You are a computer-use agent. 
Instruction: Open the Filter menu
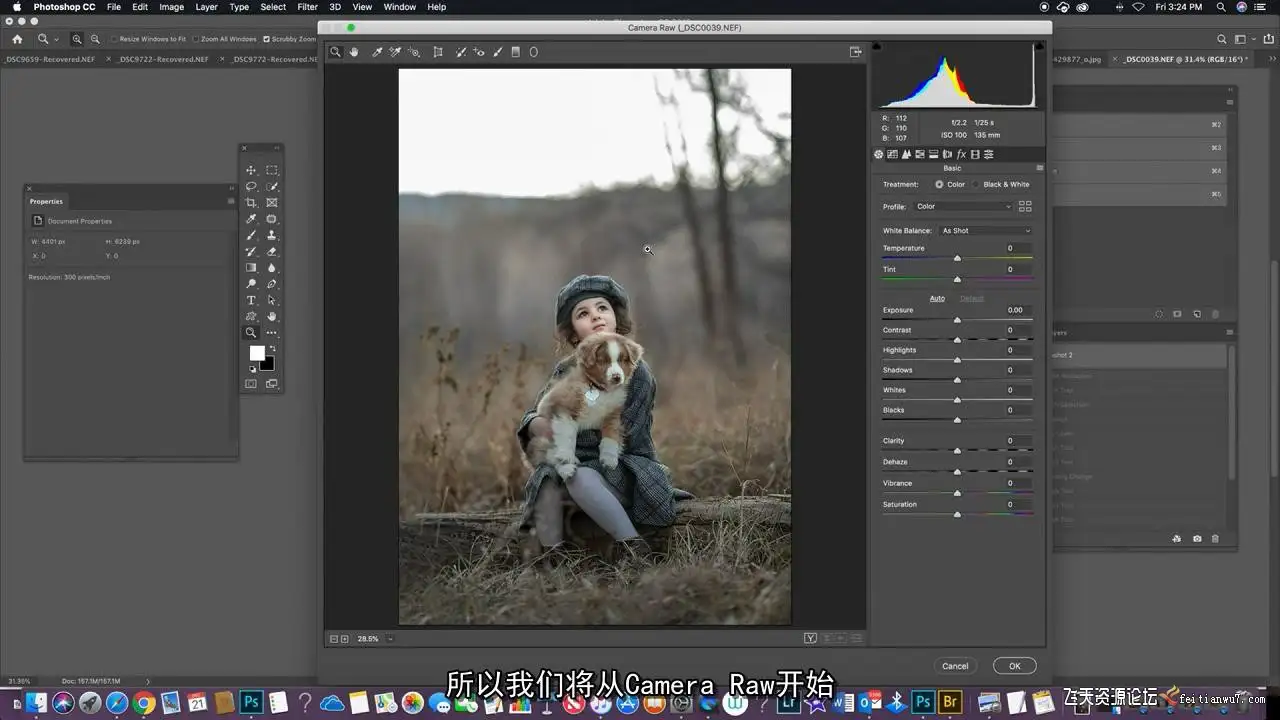coord(307,7)
